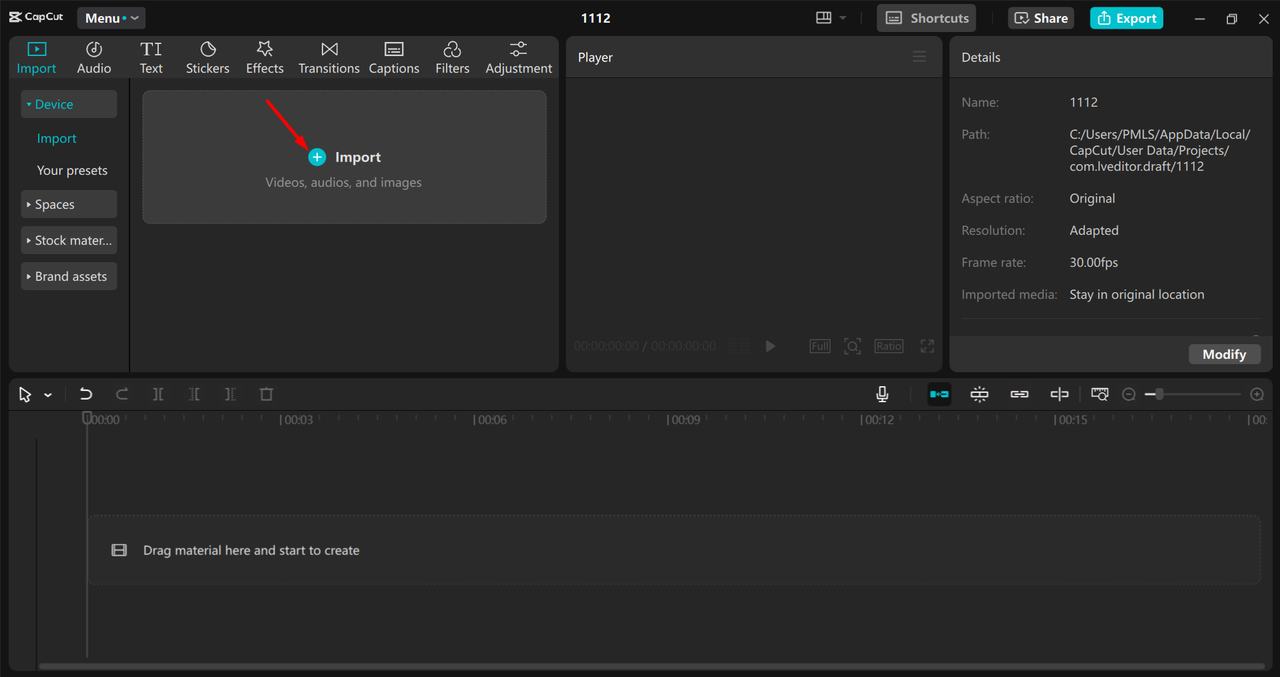The height and width of the screenshot is (677, 1280).
Task: Click the 30.00fps frame rate value
Action: pos(1094,262)
